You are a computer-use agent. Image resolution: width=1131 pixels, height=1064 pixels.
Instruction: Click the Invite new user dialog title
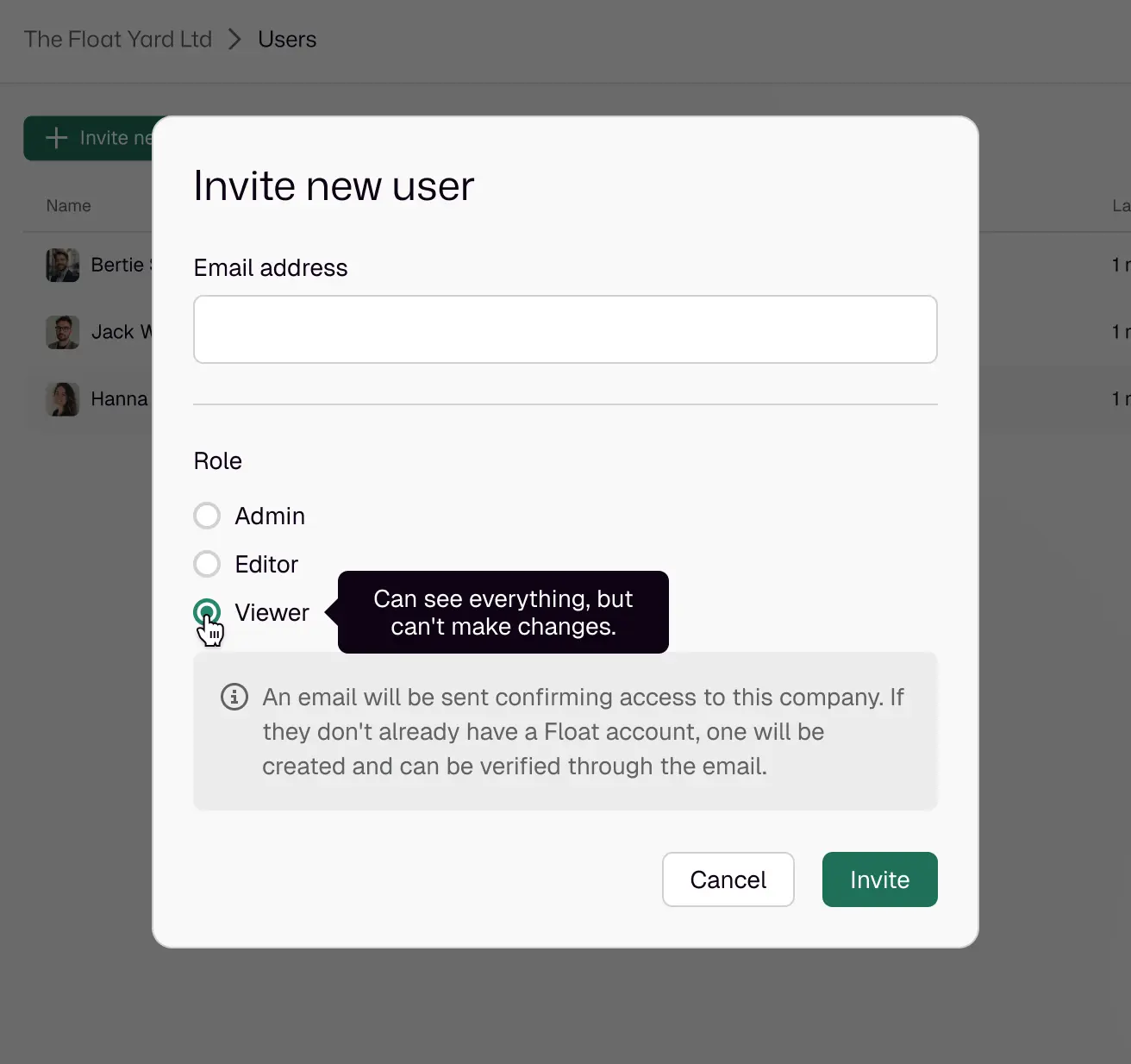(334, 185)
